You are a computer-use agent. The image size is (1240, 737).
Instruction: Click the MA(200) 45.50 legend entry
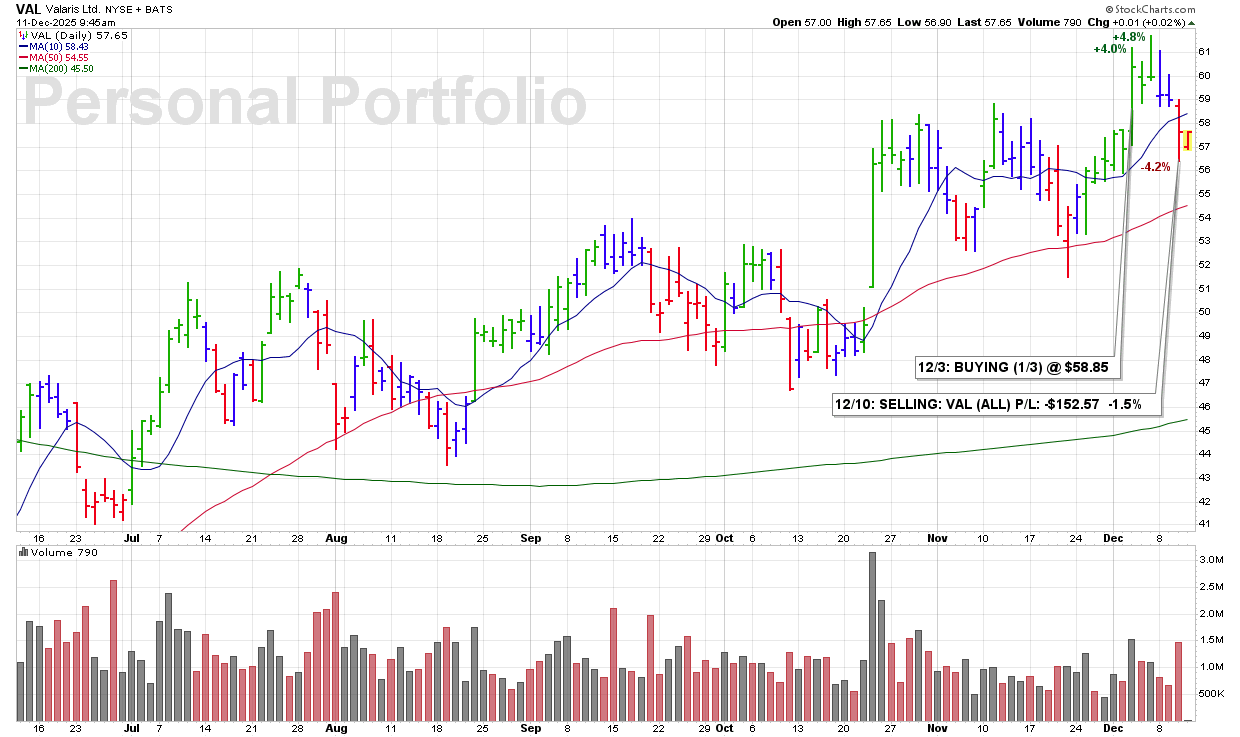58,68
